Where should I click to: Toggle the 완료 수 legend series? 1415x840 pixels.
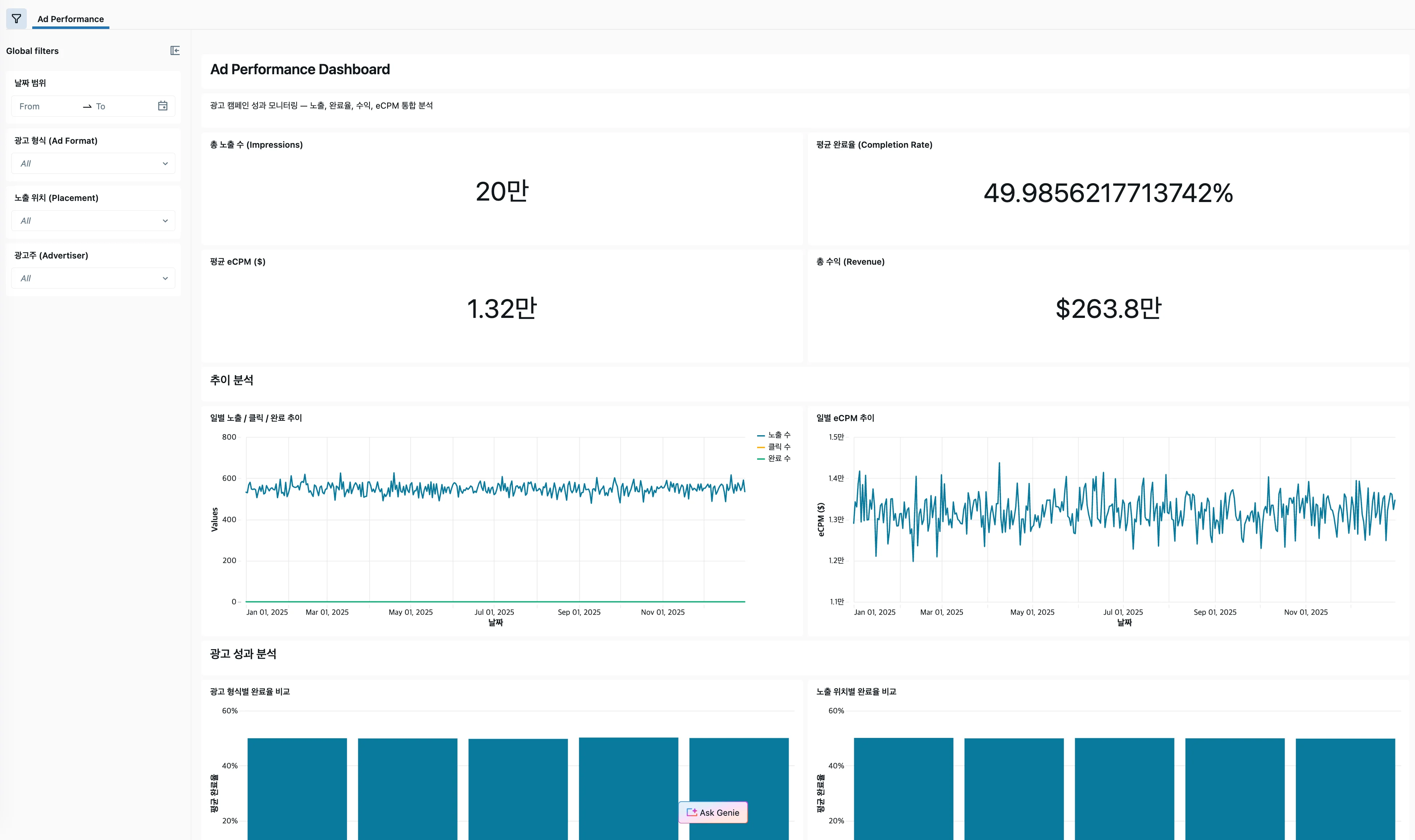coord(774,458)
